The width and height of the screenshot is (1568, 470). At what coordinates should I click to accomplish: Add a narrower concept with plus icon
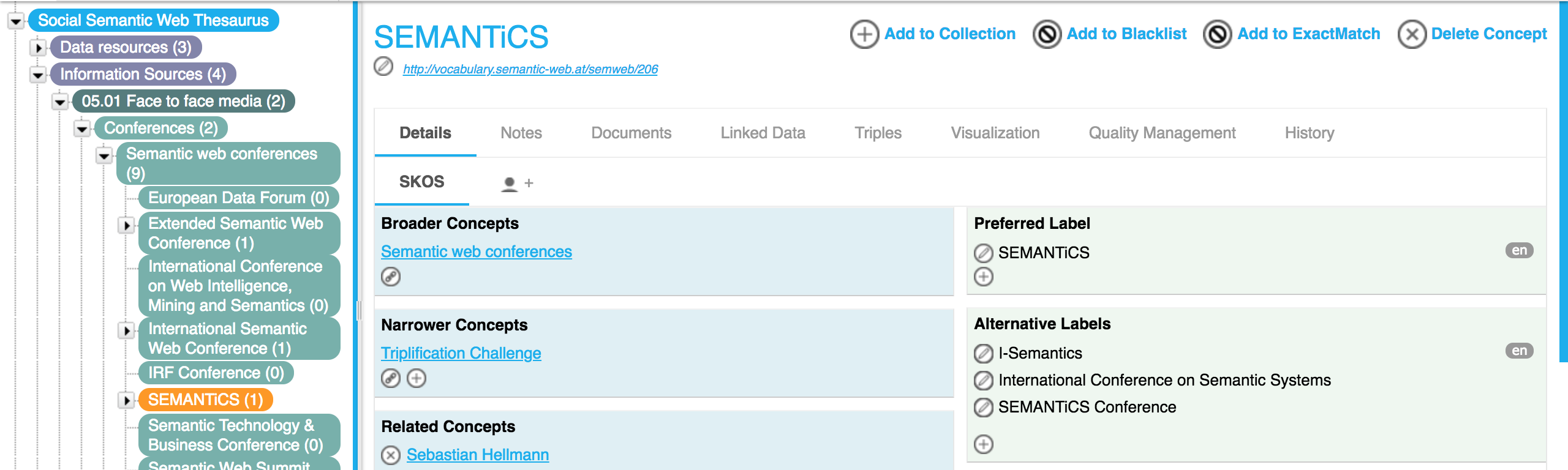point(417,379)
